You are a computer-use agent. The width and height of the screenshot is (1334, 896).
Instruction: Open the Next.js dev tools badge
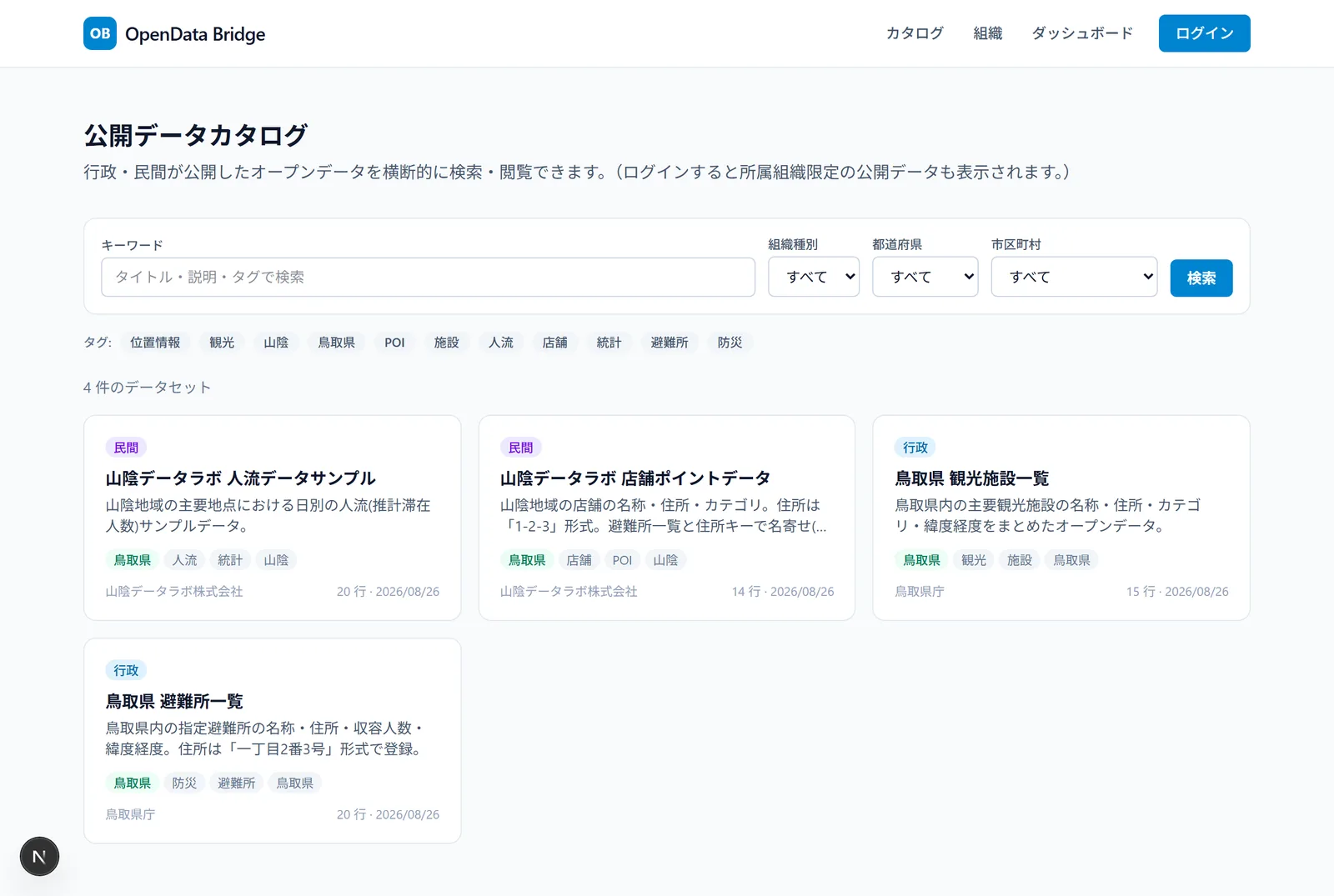point(39,856)
